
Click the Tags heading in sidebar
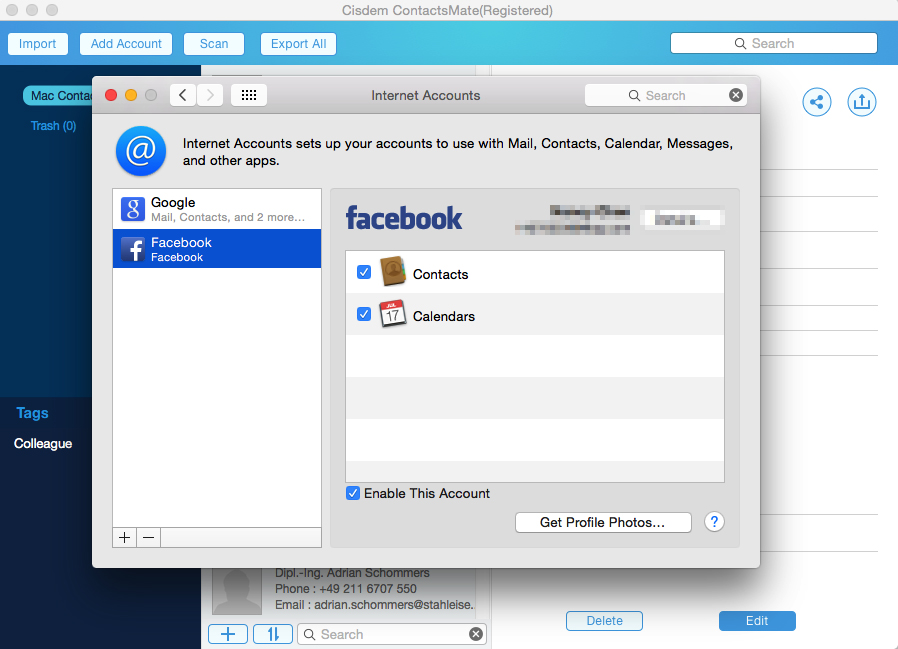tap(33, 413)
